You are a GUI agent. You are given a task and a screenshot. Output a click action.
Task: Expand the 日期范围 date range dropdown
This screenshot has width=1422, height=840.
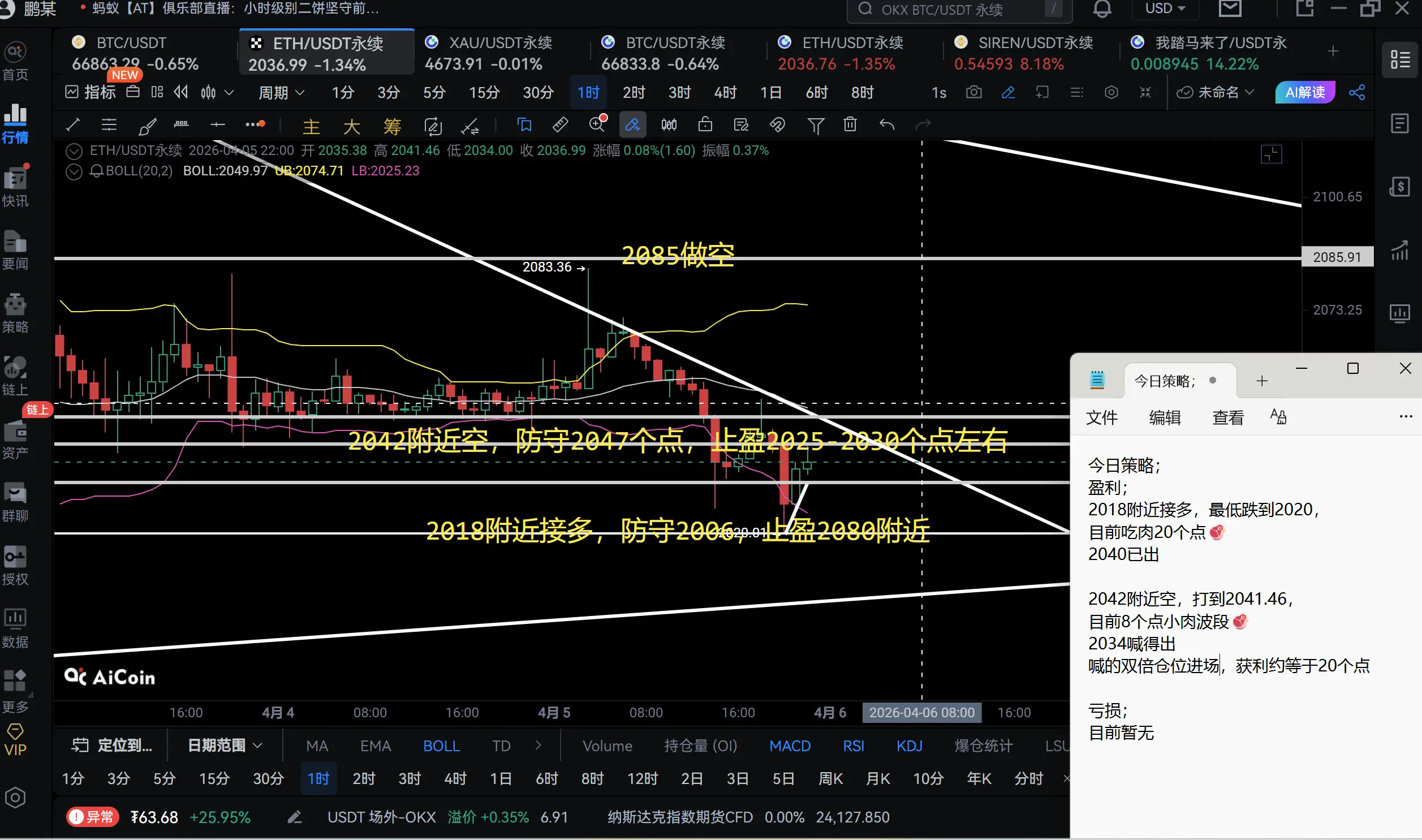(x=225, y=745)
